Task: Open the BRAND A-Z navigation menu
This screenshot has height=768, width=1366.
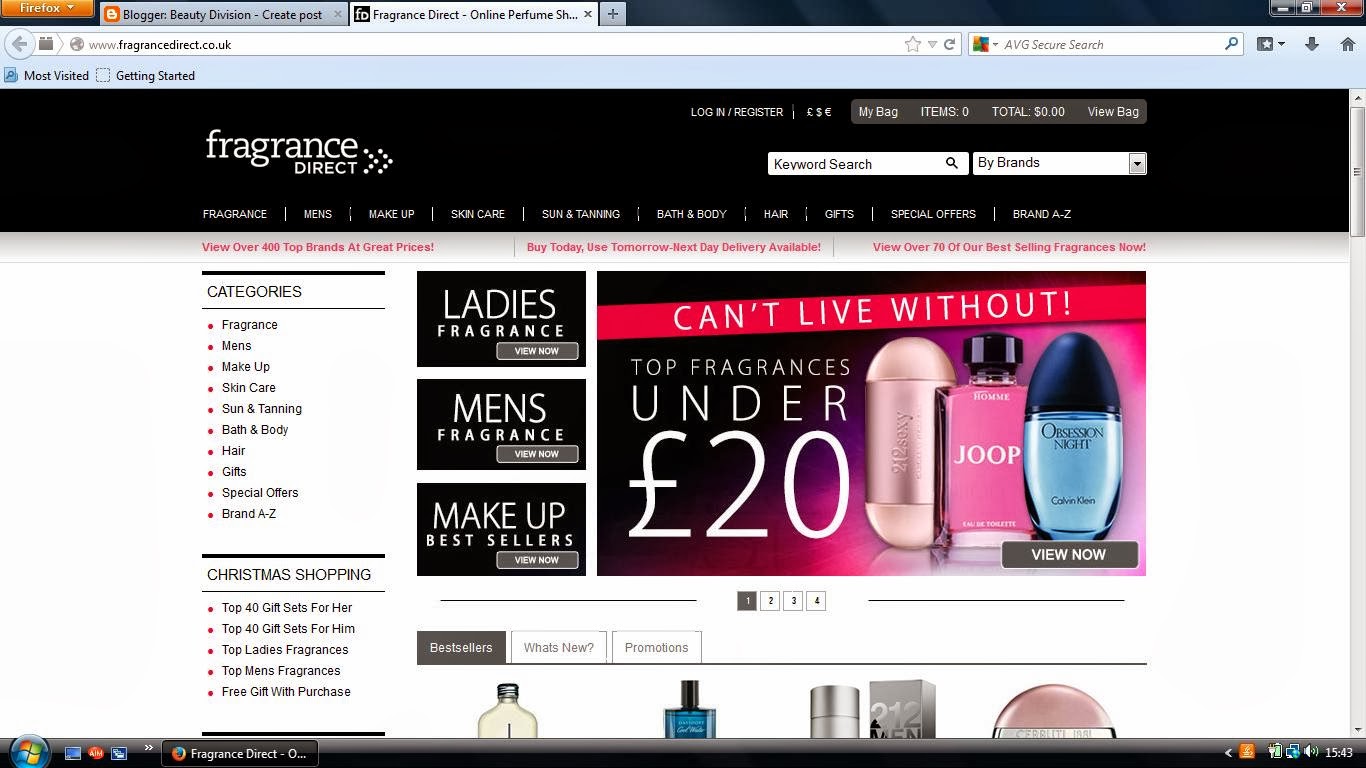Action: [x=1042, y=214]
